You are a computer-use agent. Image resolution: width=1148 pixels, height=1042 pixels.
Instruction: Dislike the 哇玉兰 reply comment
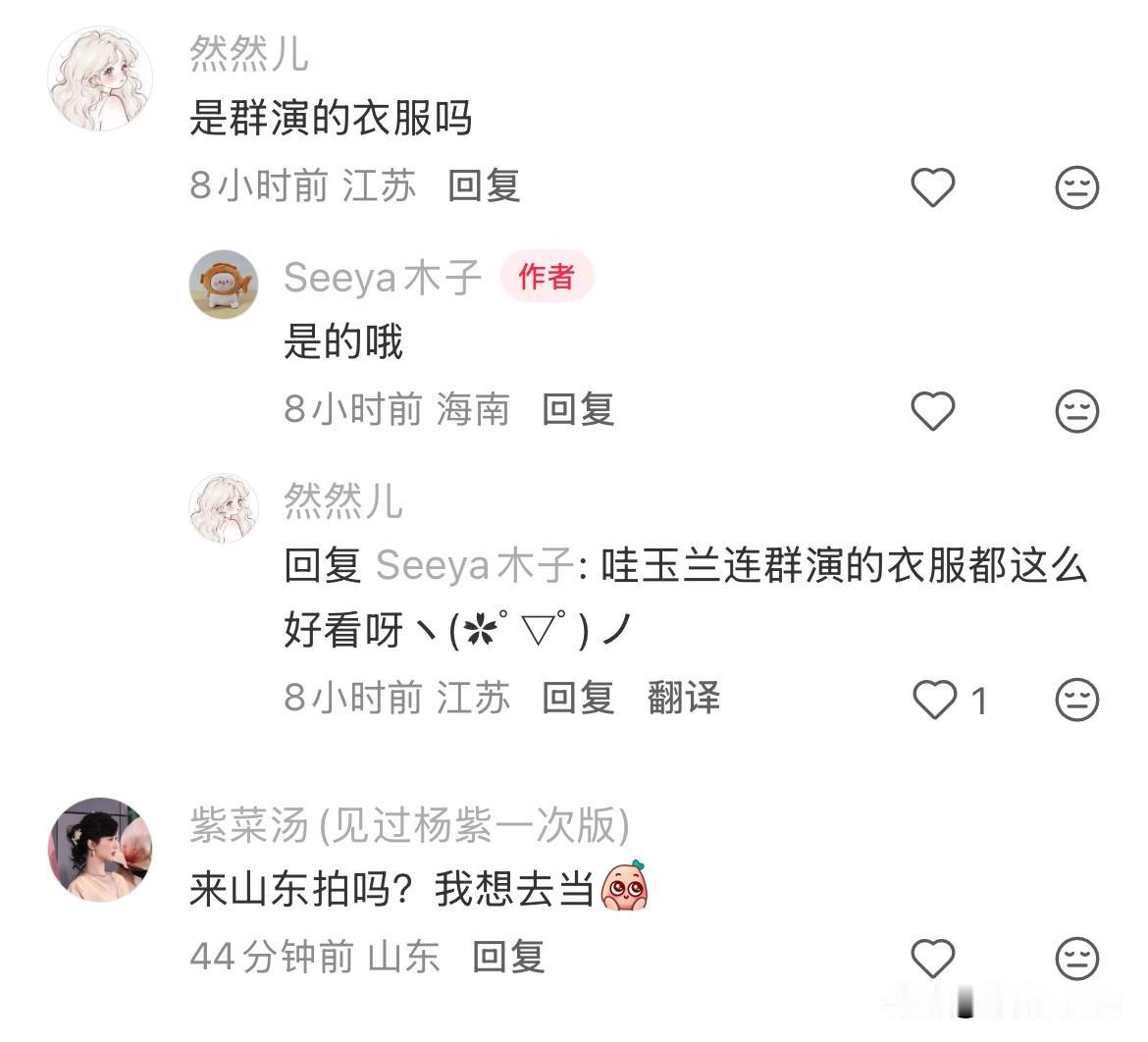coord(1077,700)
